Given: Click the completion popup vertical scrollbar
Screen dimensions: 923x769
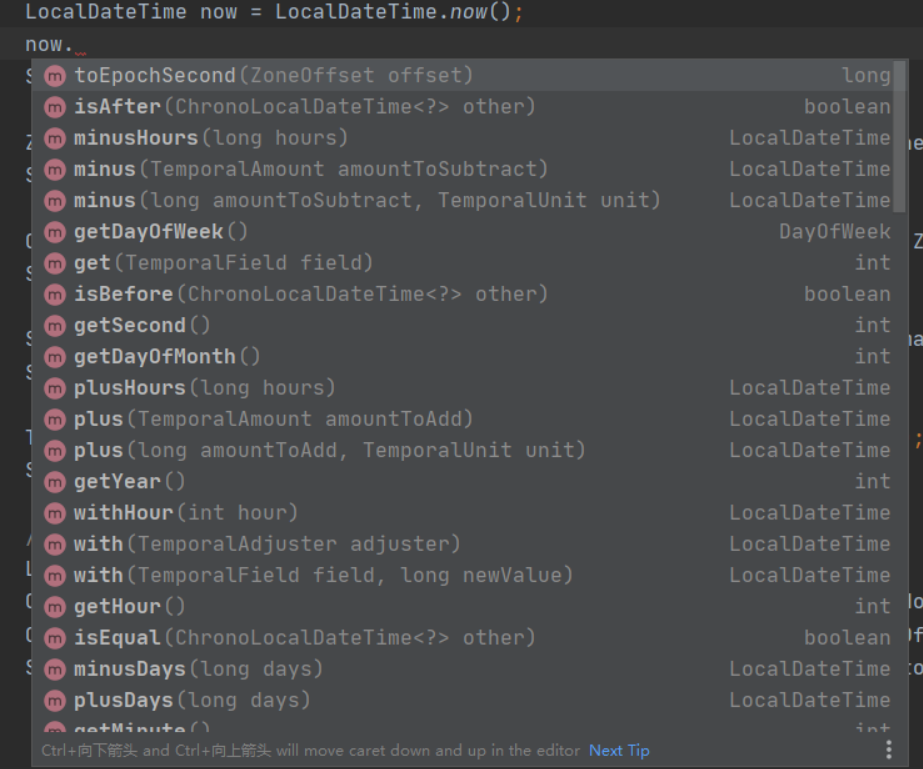Looking at the screenshot, I should pos(900,136).
